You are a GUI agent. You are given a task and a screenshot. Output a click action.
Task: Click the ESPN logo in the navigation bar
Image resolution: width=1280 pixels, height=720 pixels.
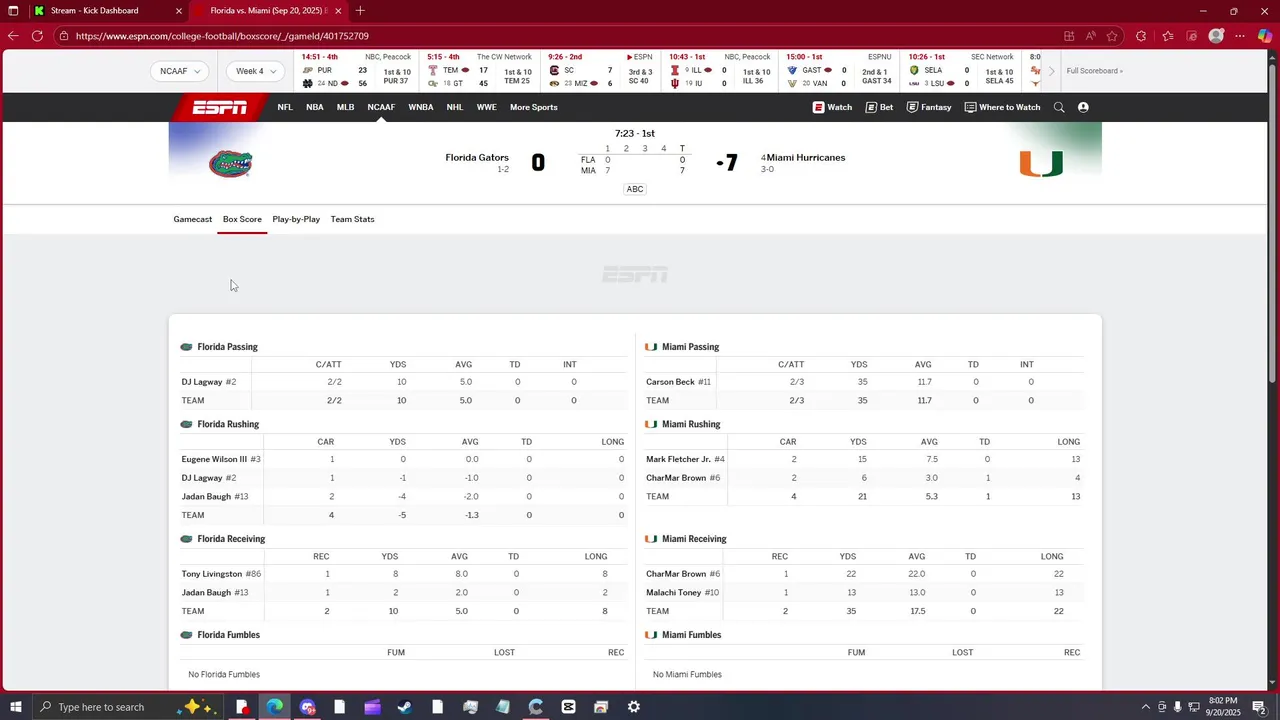tap(220, 107)
